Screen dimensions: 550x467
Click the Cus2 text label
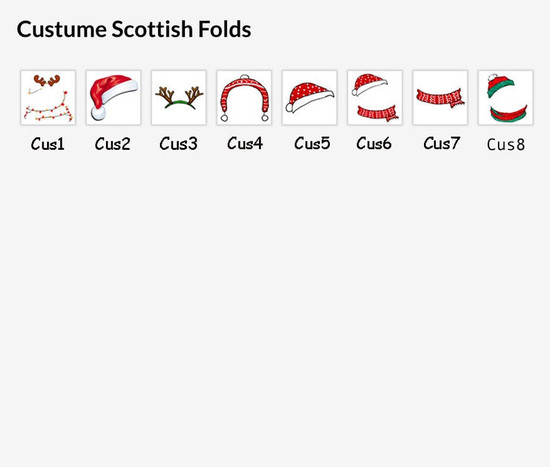(x=113, y=144)
